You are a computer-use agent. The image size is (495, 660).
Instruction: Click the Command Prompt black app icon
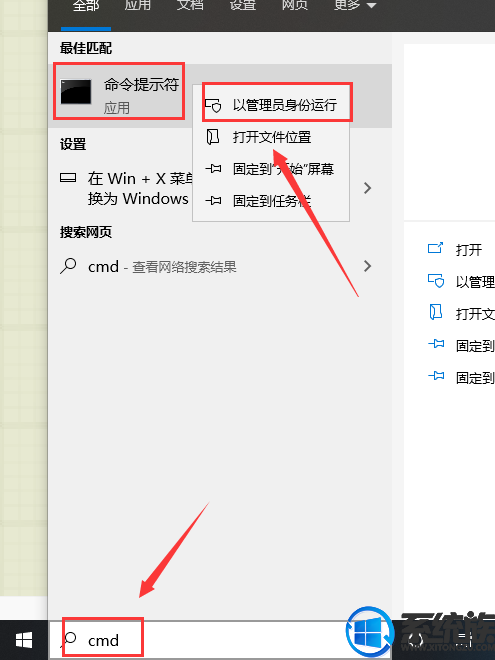pyautogui.click(x=76, y=91)
